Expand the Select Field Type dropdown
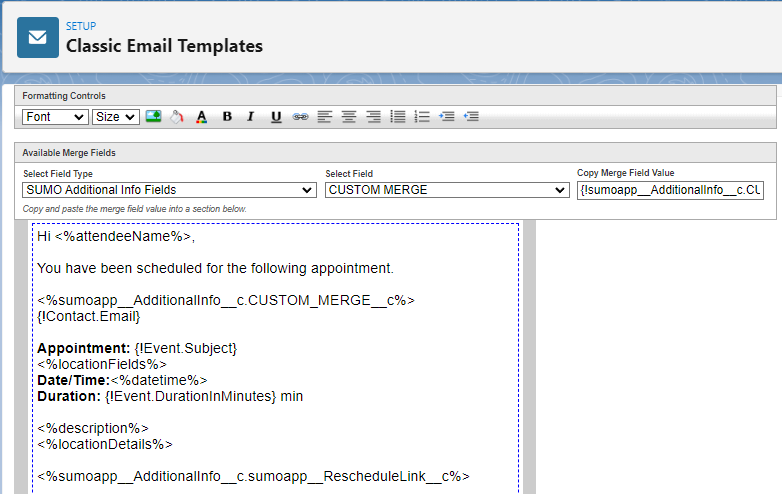782x494 pixels. tap(169, 190)
